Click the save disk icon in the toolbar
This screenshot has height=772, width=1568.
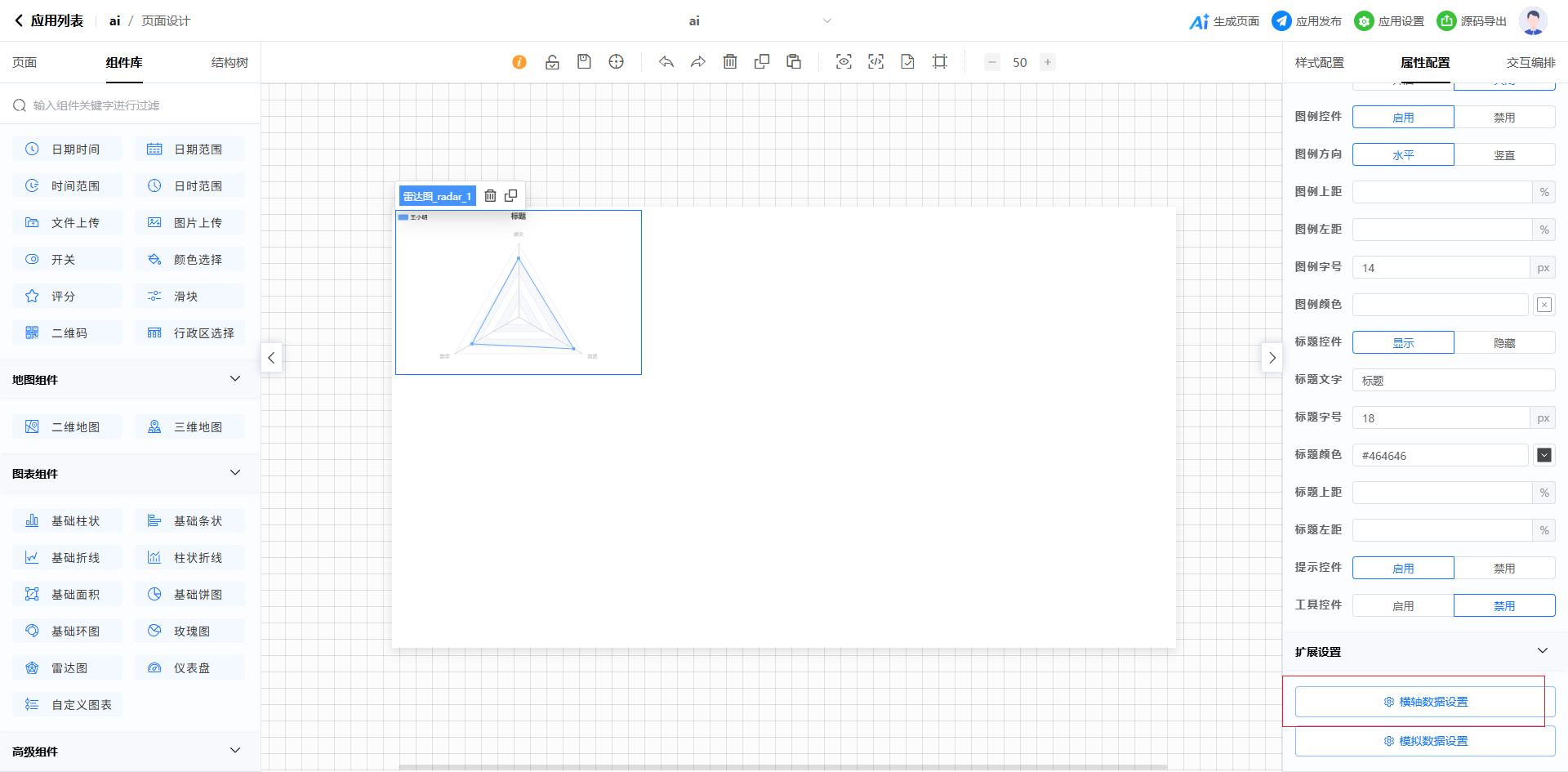click(584, 62)
